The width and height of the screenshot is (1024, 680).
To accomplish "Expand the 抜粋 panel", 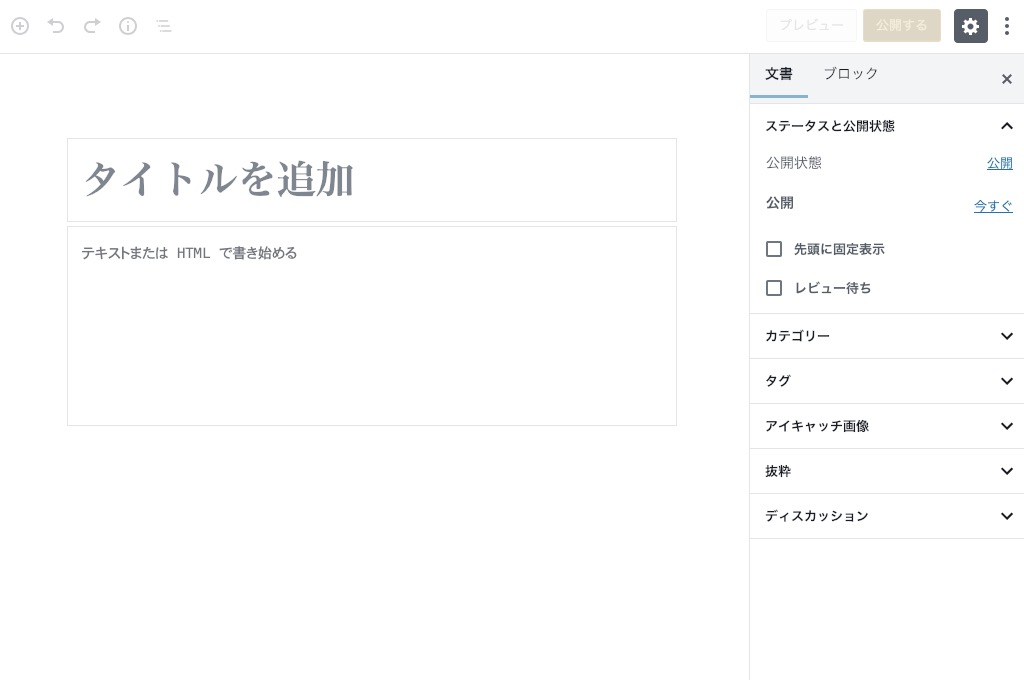I will pyautogui.click(x=887, y=471).
